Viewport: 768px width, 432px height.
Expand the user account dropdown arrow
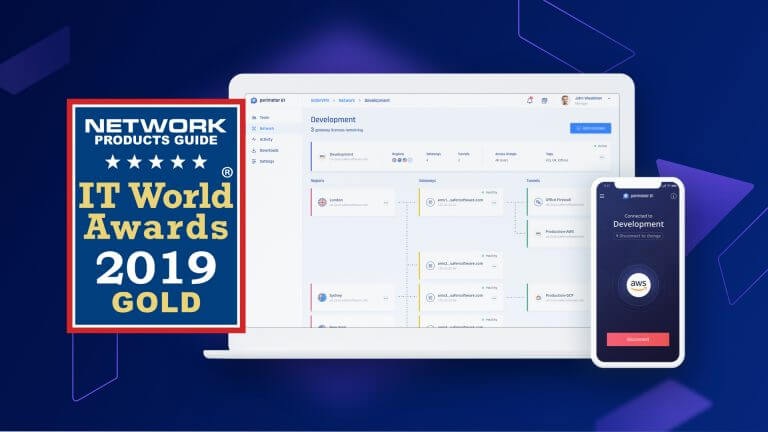[609, 99]
